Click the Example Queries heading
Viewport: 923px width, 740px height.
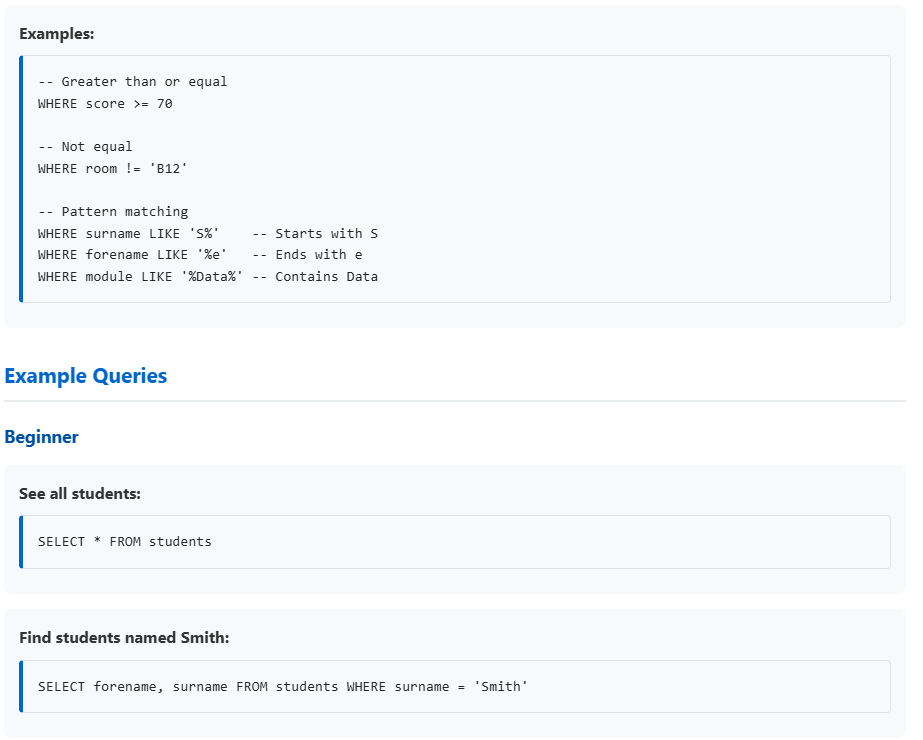(x=86, y=376)
